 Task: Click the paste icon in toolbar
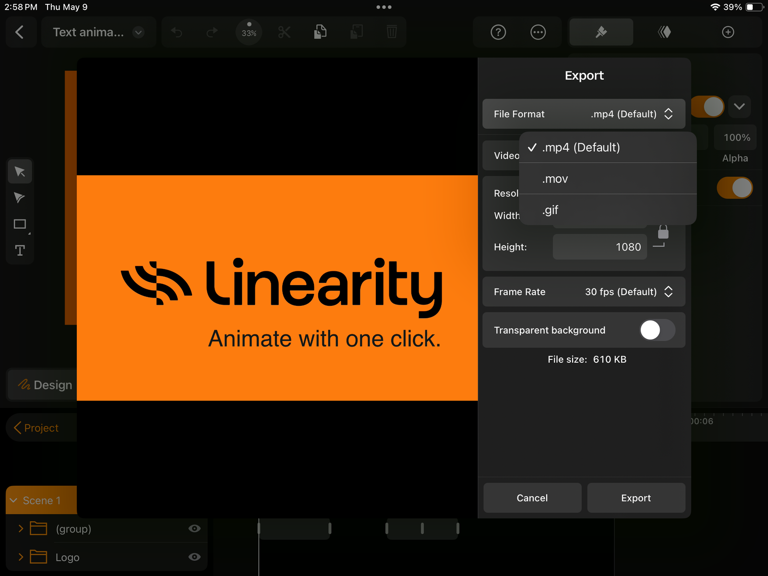click(x=356, y=32)
